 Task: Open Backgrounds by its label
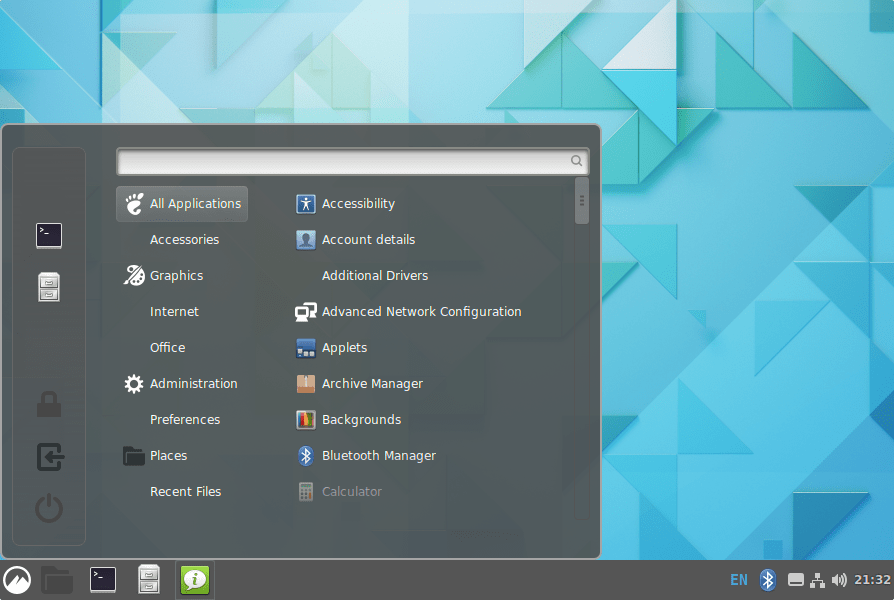pyautogui.click(x=361, y=419)
